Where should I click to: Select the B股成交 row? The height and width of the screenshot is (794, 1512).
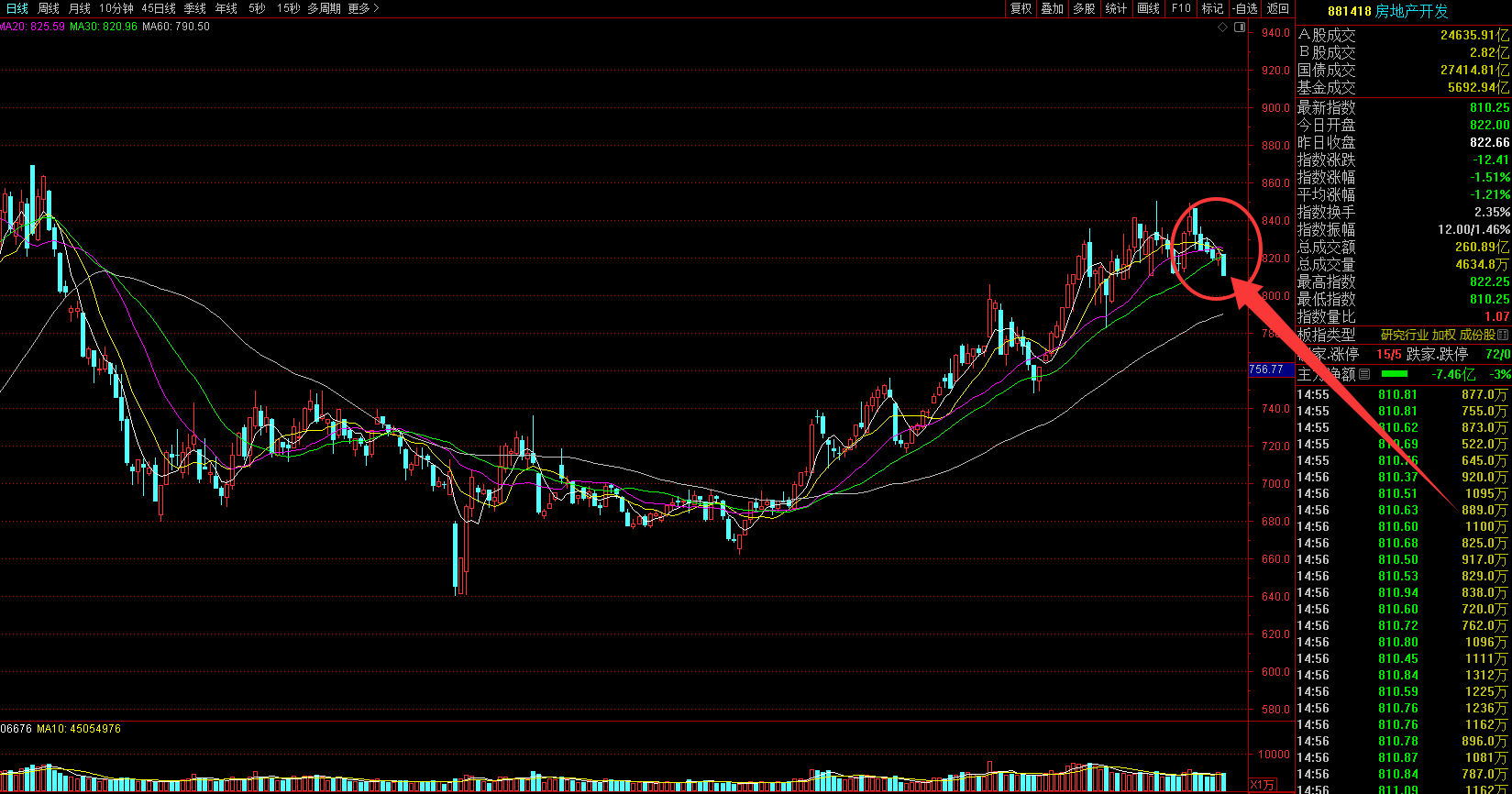click(1403, 52)
